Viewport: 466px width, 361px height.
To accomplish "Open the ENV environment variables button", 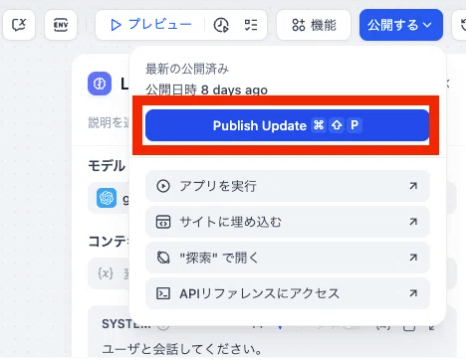I will 61,25.
